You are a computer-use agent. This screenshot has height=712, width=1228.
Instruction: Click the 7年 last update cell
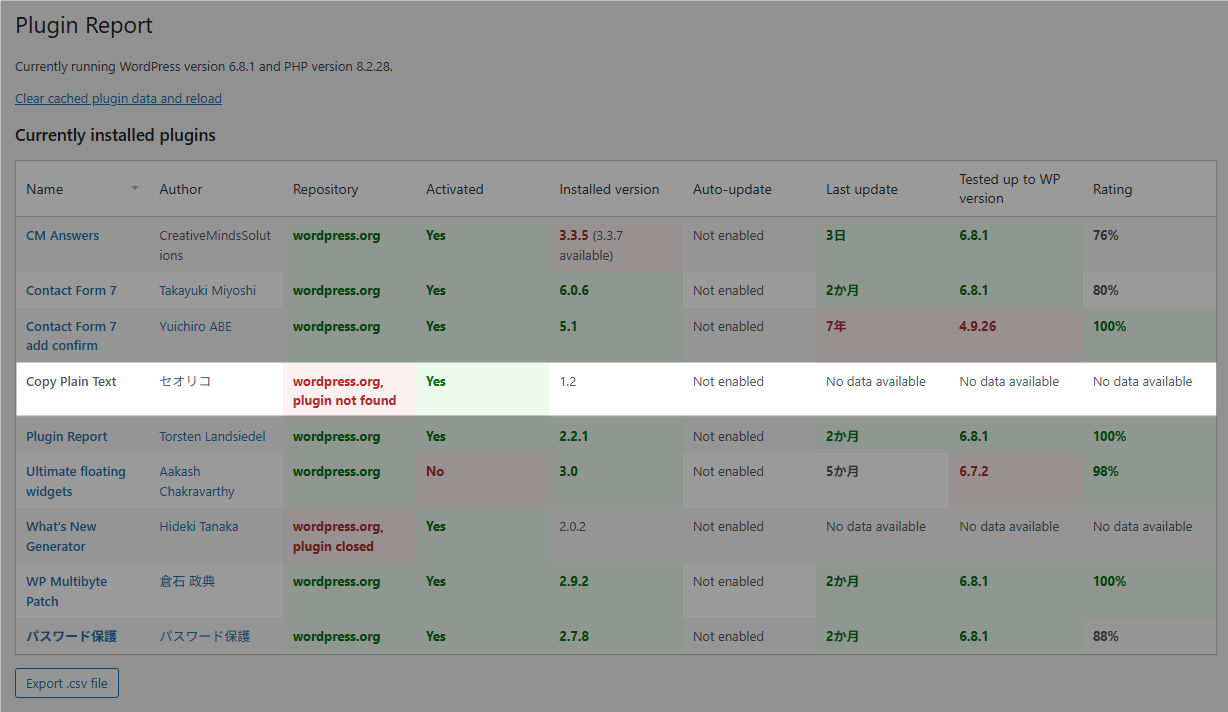coord(882,336)
